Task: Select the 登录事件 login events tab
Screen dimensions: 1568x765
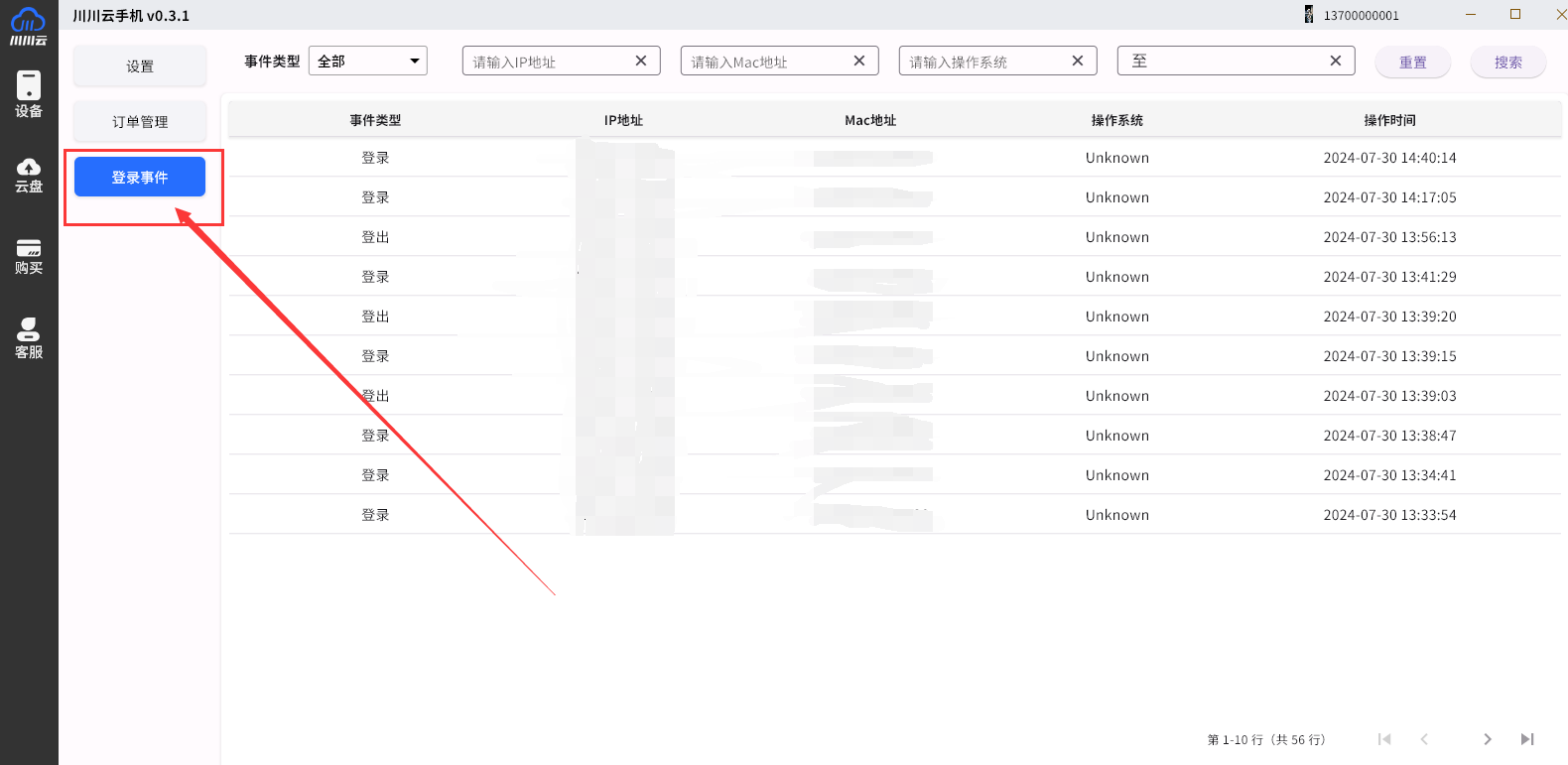Action: (x=140, y=178)
